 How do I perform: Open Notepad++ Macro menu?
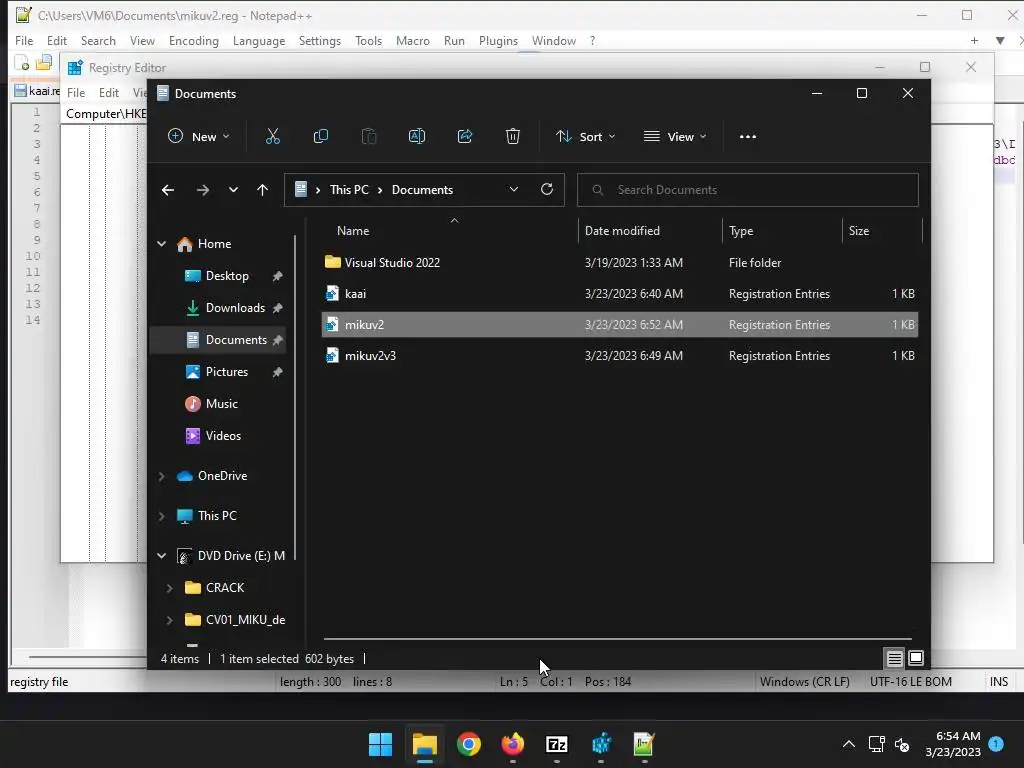click(x=413, y=40)
